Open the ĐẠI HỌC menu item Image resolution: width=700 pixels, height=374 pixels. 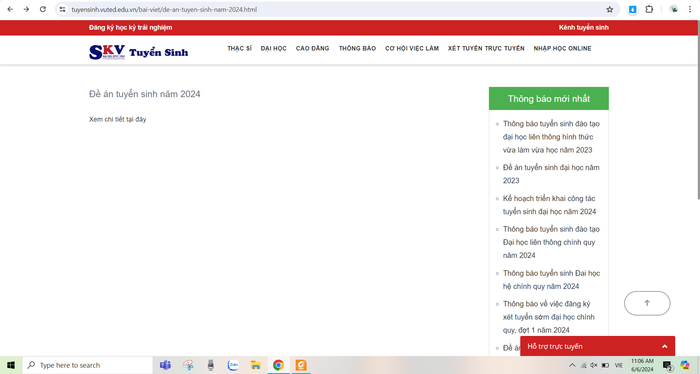(x=274, y=48)
